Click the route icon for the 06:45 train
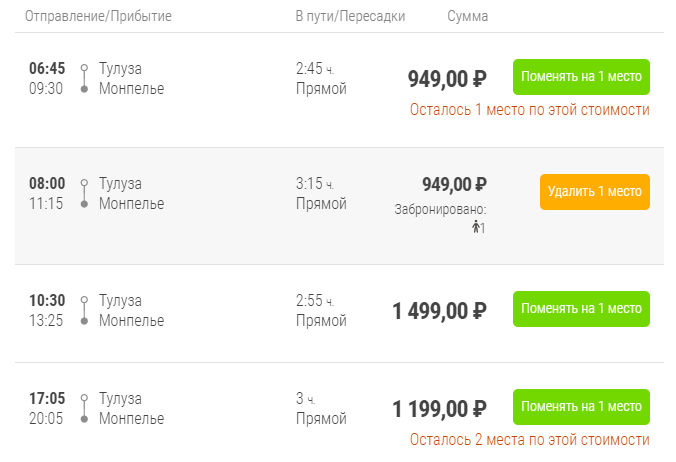Screen dimensions: 676x462 pyautogui.click(x=84, y=78)
